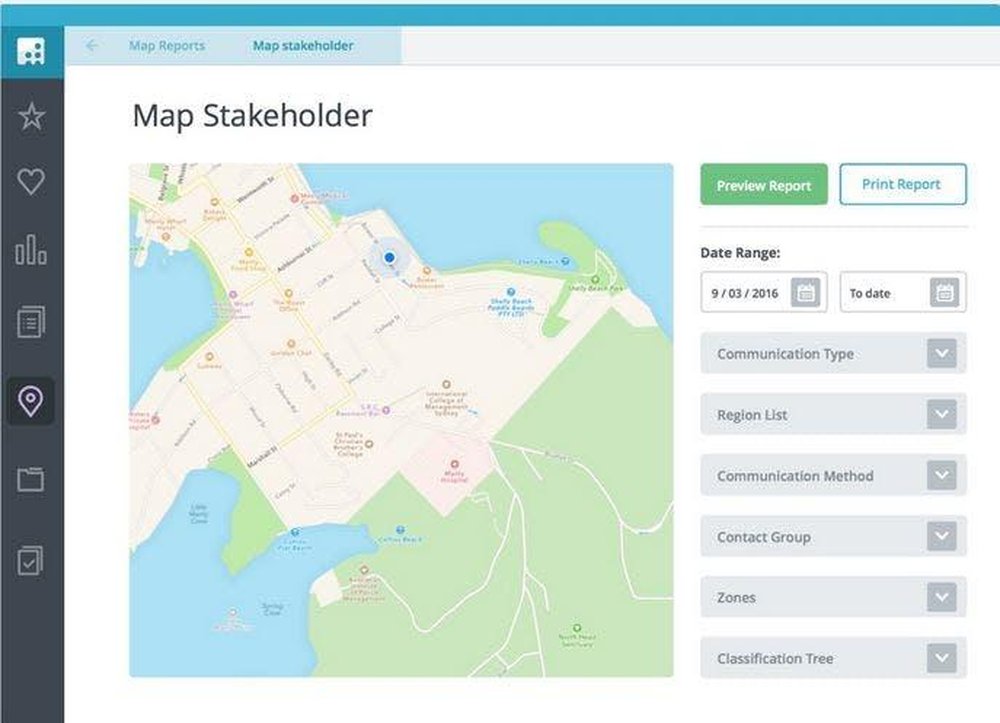Open favorites via the star icon

(x=31, y=117)
